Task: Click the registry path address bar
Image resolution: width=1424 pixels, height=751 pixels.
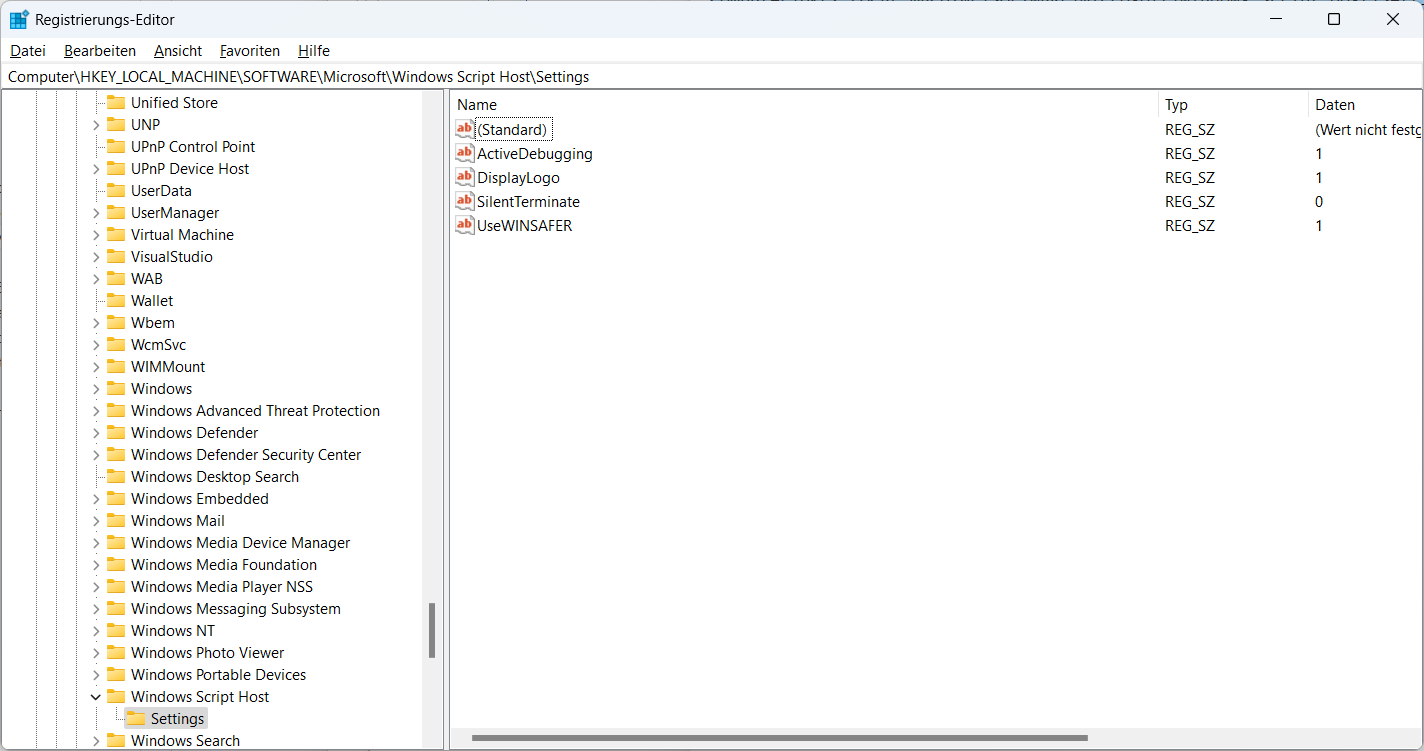Action: 712,77
